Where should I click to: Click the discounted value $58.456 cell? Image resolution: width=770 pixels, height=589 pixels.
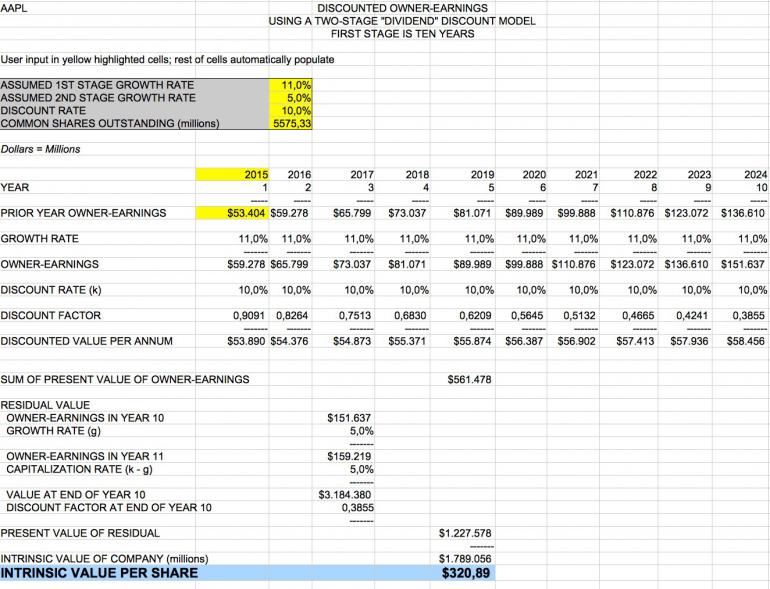pyautogui.click(x=745, y=341)
